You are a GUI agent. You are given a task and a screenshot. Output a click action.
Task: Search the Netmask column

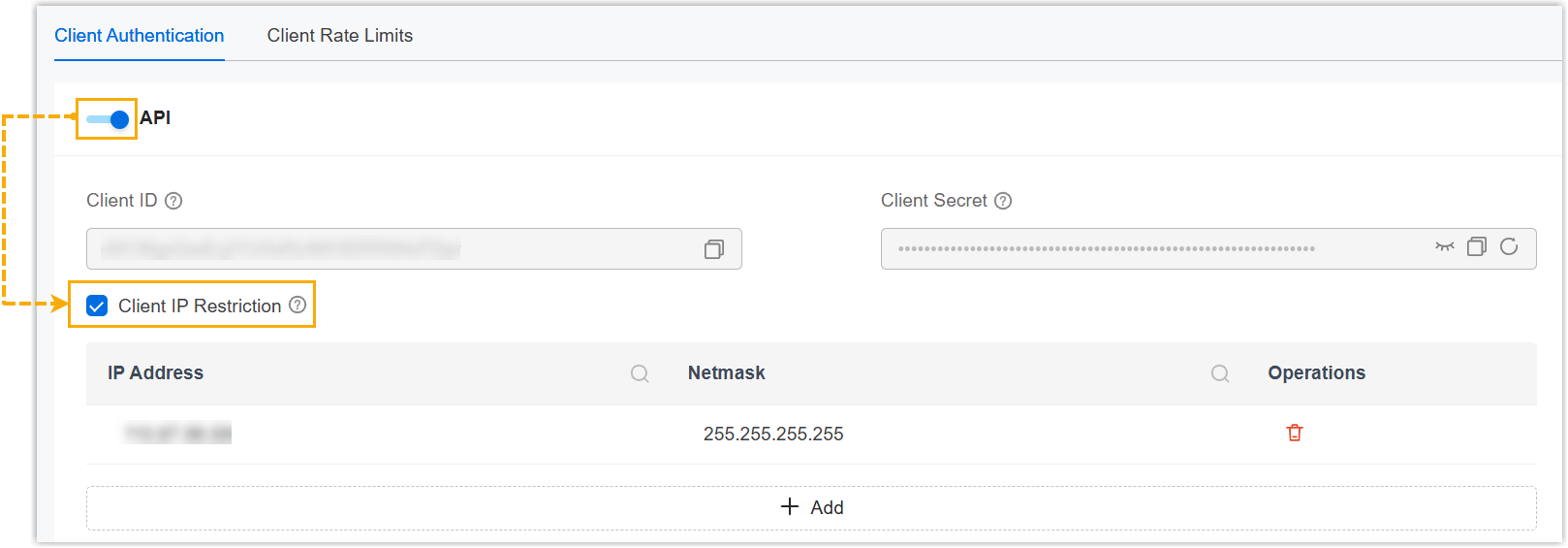1220,373
